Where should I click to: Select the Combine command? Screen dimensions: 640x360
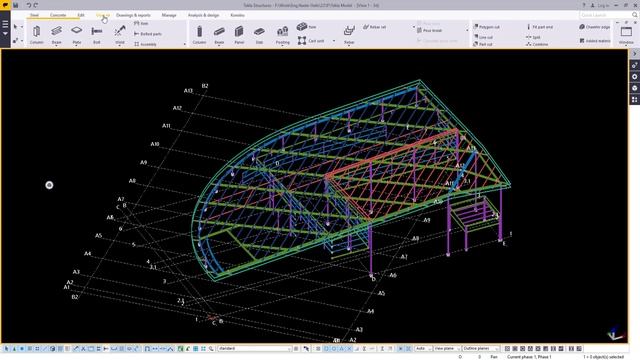pos(537,44)
